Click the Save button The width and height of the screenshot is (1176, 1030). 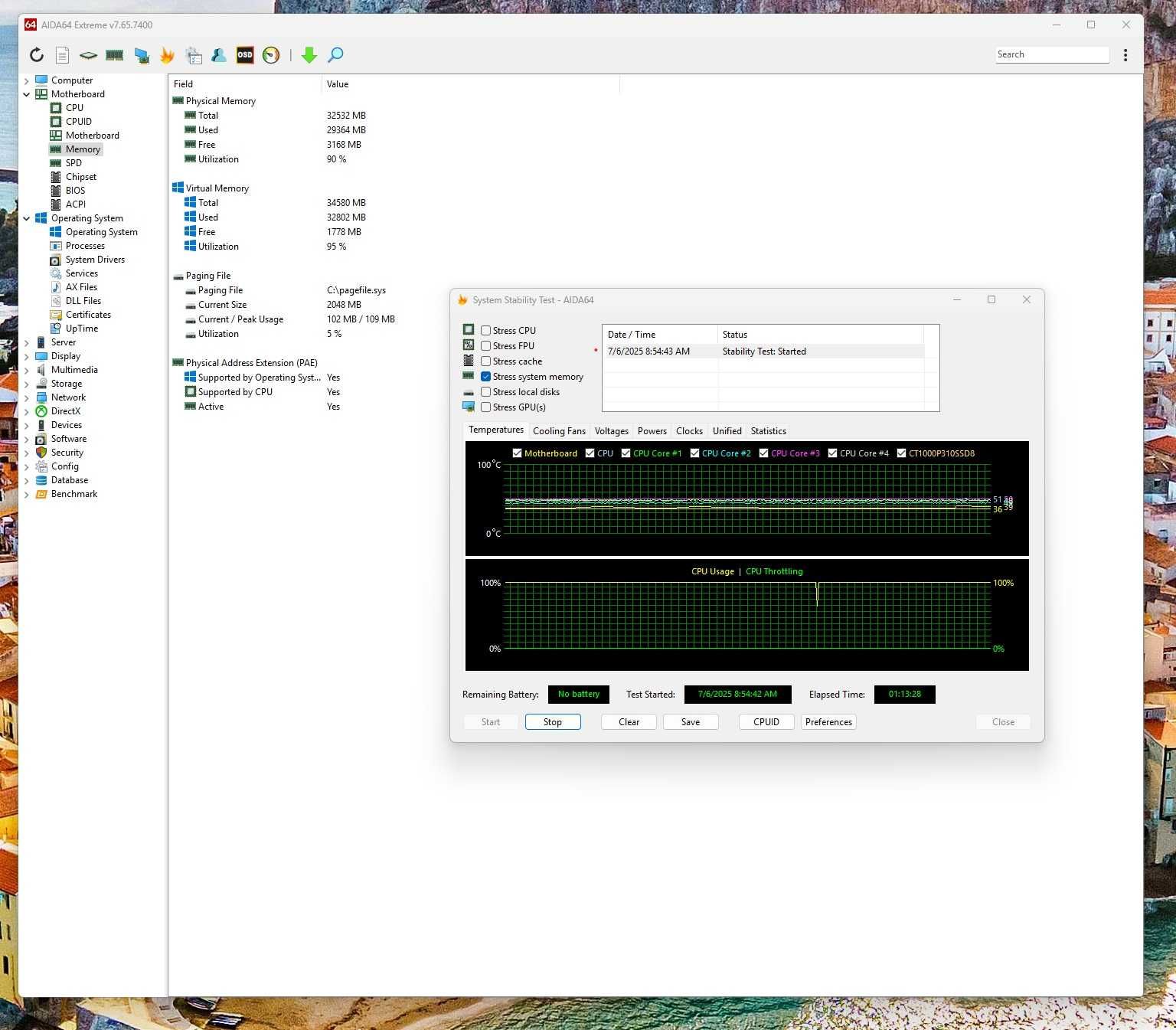click(691, 722)
